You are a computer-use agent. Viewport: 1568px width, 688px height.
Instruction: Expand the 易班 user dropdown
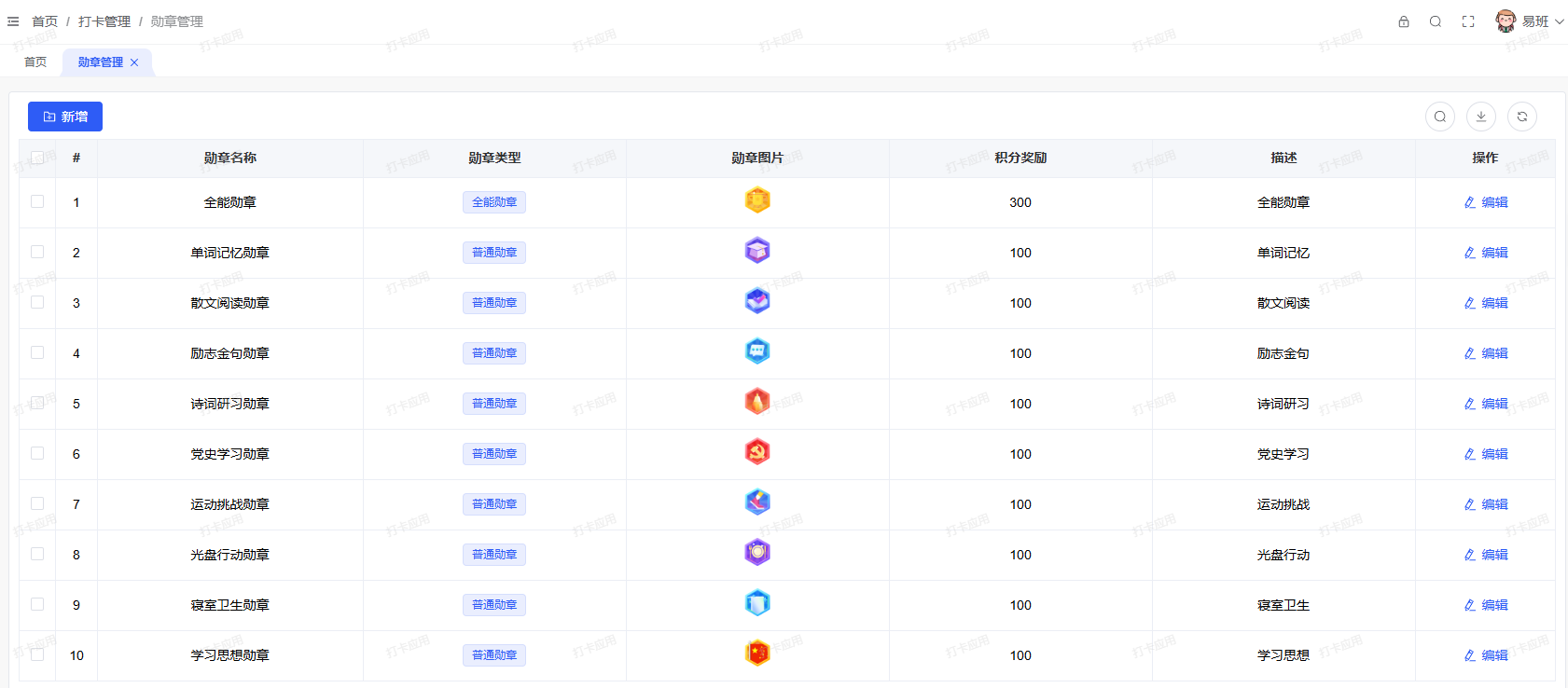1531,21
